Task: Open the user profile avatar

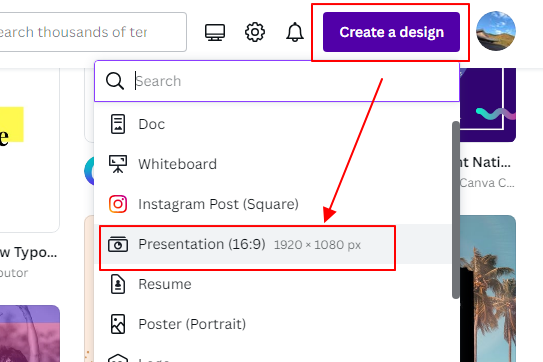Action: click(496, 31)
